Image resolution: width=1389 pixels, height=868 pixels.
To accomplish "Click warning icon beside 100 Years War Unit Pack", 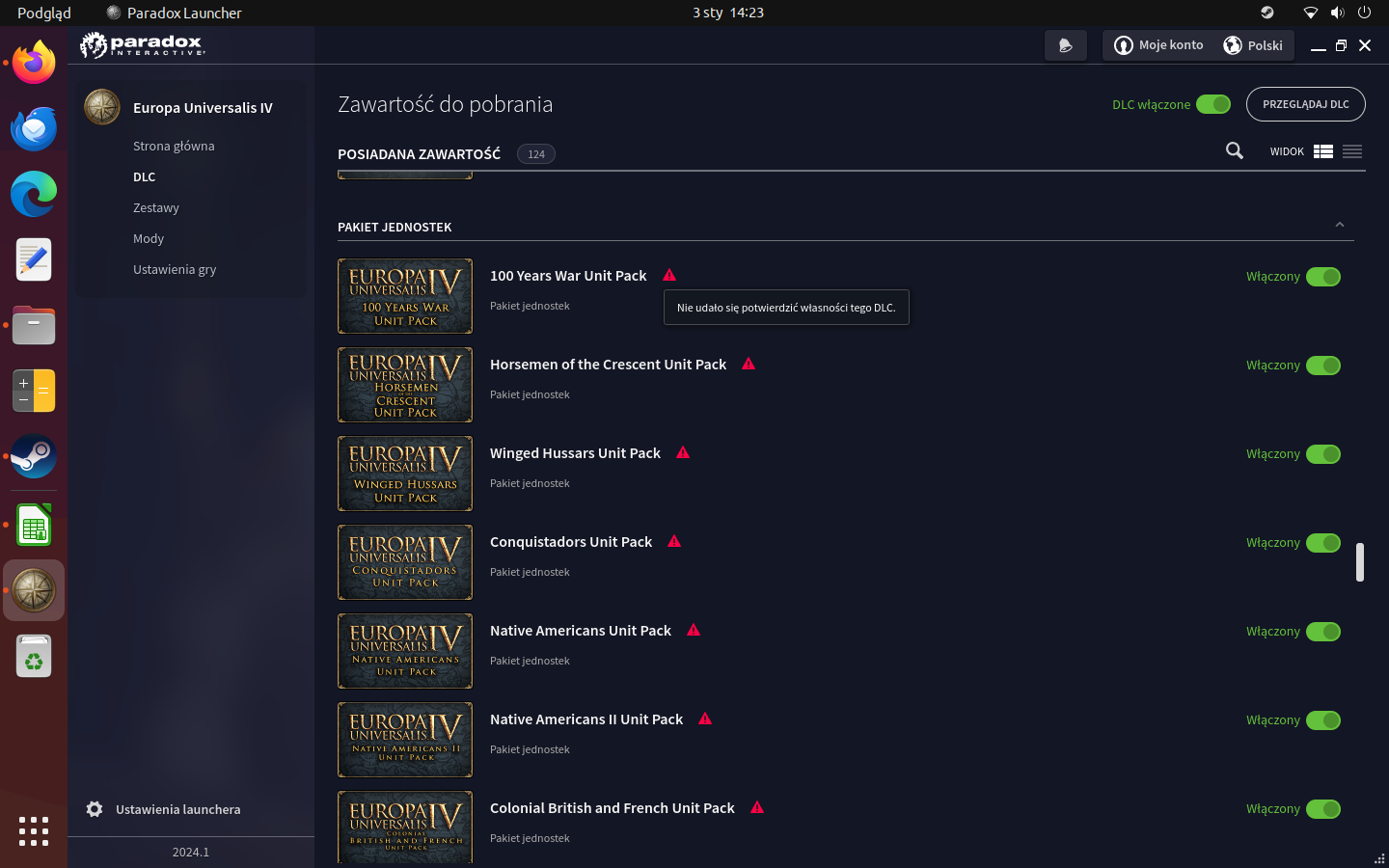I will (669, 275).
